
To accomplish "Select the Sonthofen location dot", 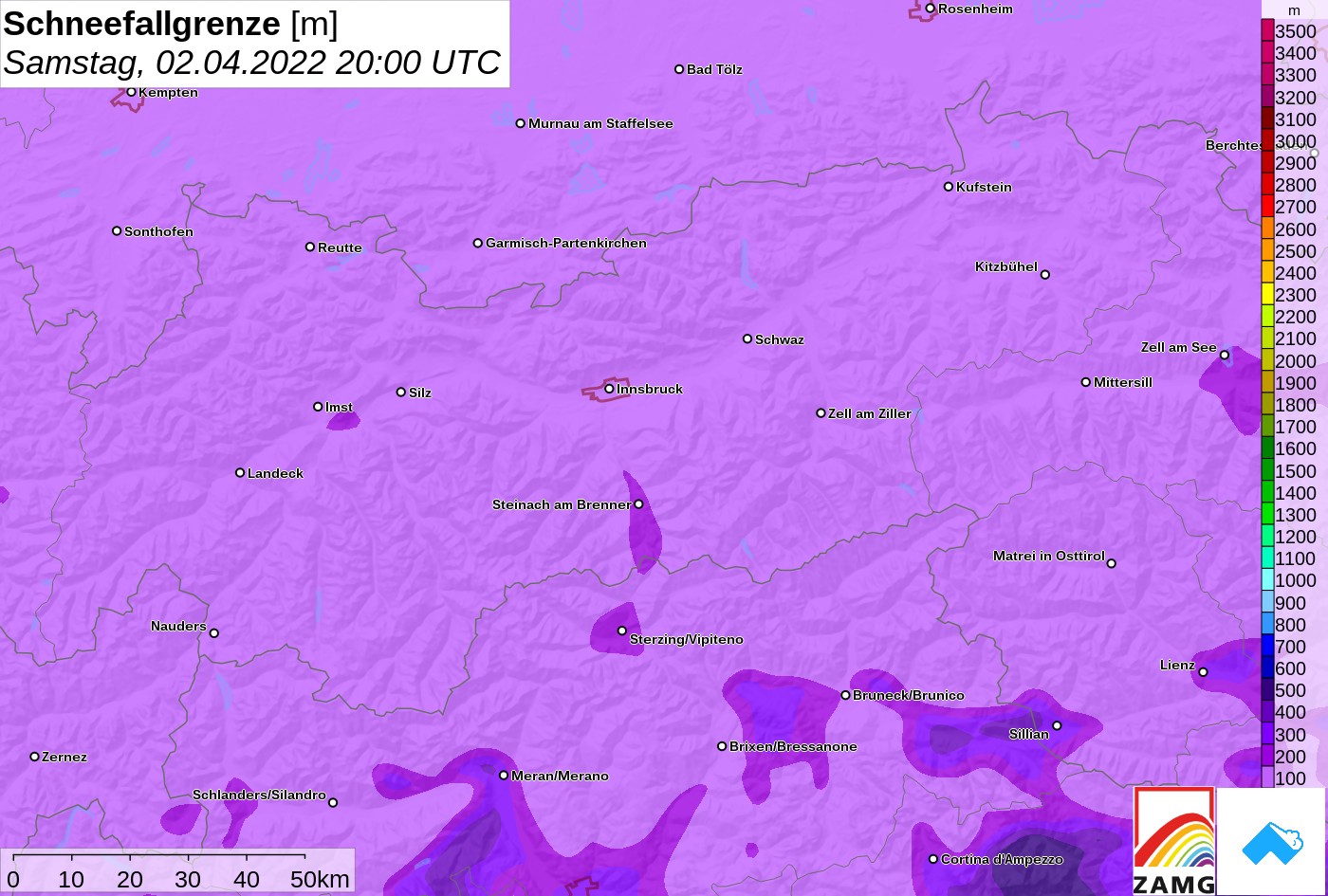I will point(117,231).
